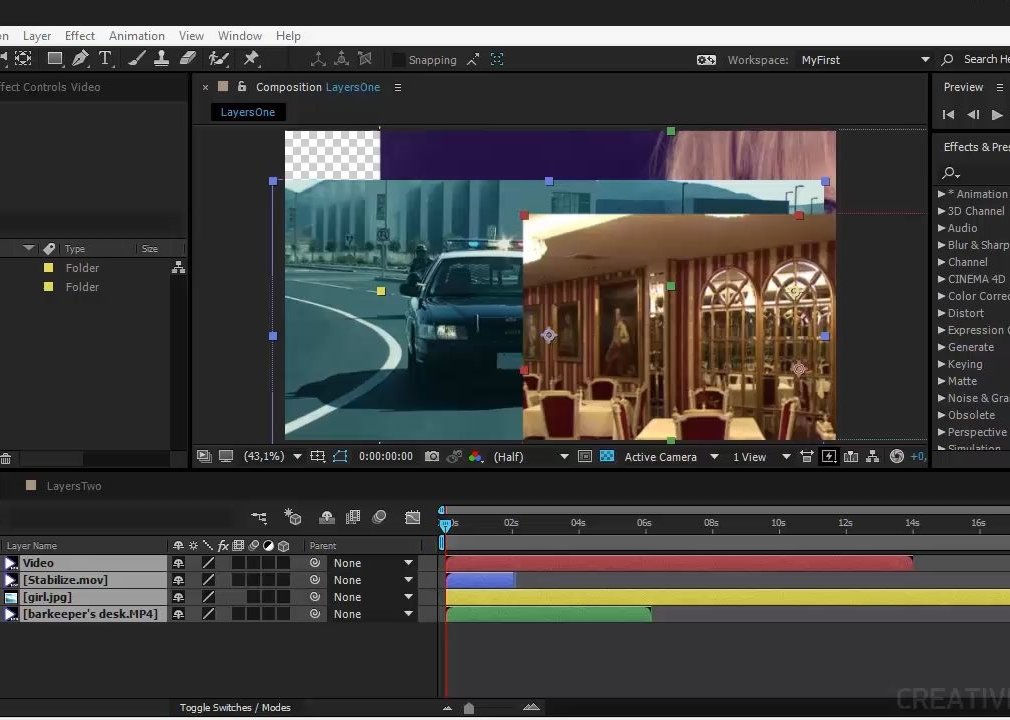Image resolution: width=1010 pixels, height=720 pixels.
Task: Select the Eraser tool
Action: [187, 59]
